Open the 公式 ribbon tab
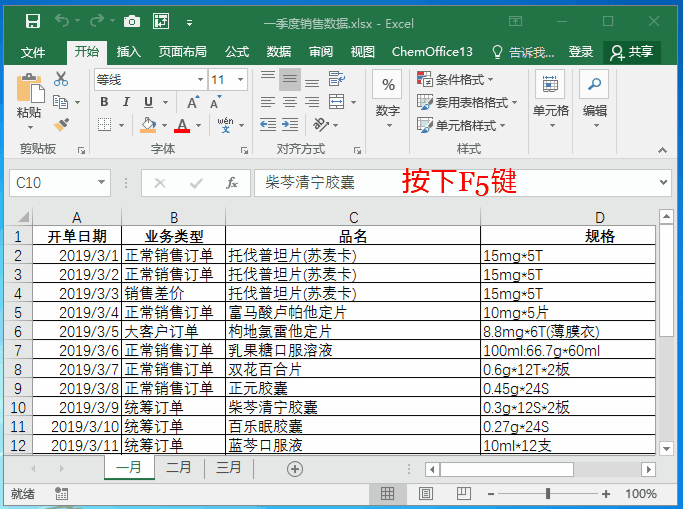683x509 pixels. [x=237, y=52]
